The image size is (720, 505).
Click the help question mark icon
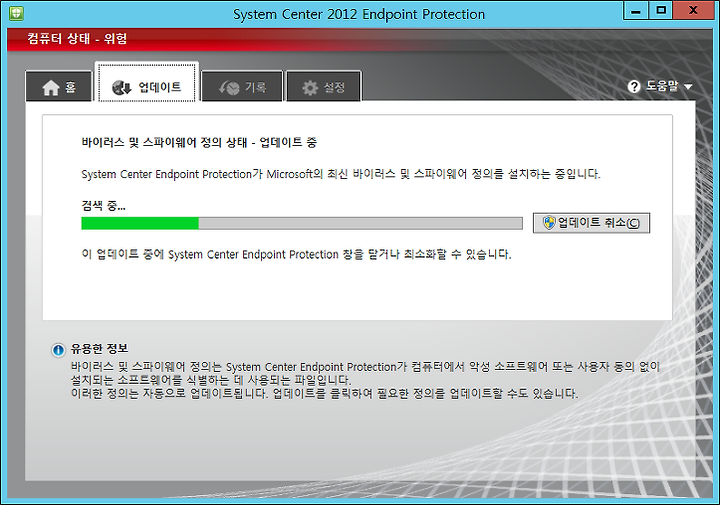tap(634, 86)
